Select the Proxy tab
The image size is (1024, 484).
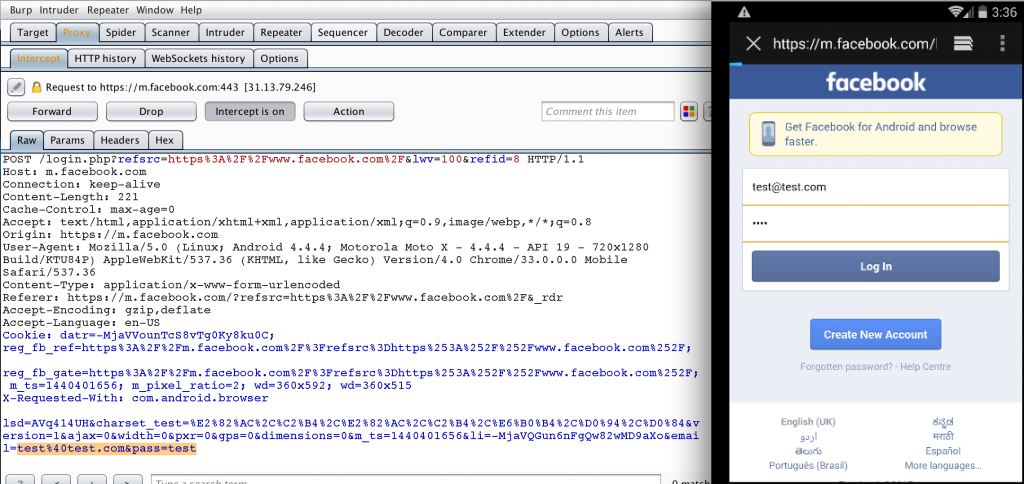tap(77, 32)
